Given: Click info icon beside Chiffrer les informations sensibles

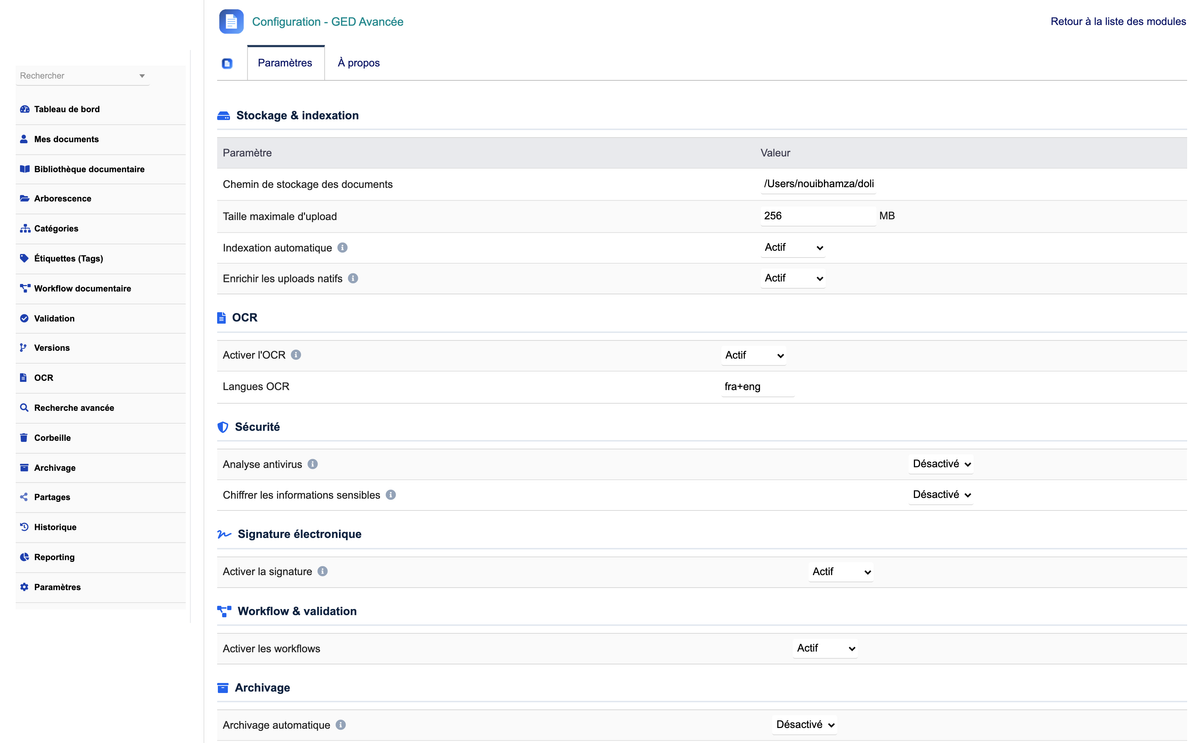Looking at the screenshot, I should coord(391,495).
